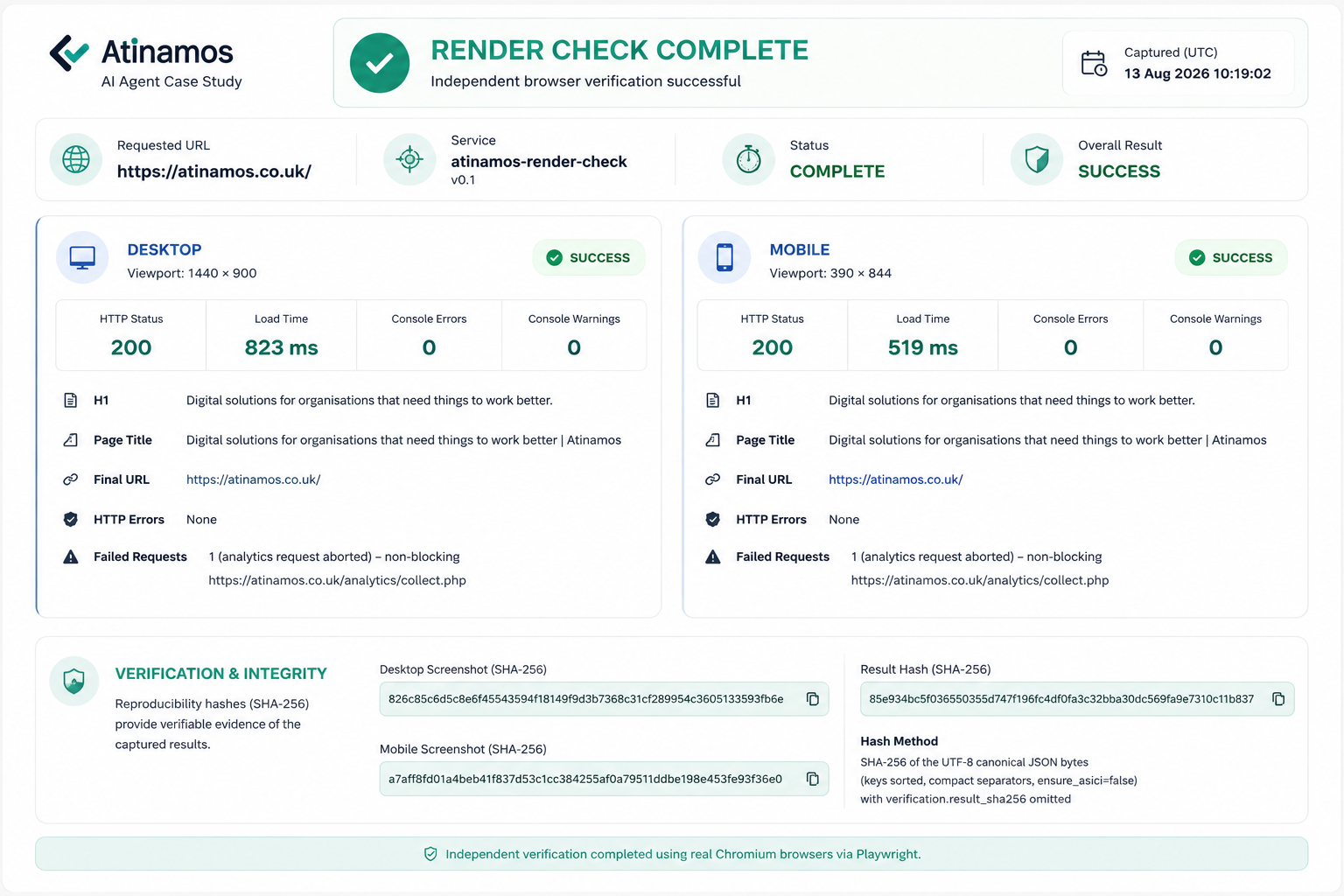Image resolution: width=1344 pixels, height=896 pixels.
Task: Click the Playwright verification footer message
Action: pyautogui.click(x=682, y=854)
